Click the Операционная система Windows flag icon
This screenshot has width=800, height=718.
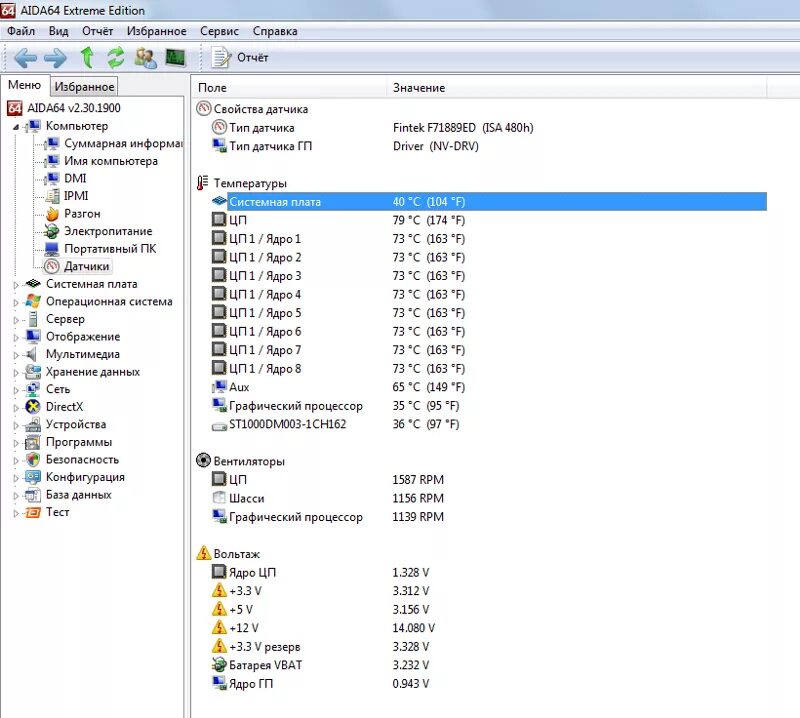[x=33, y=301]
